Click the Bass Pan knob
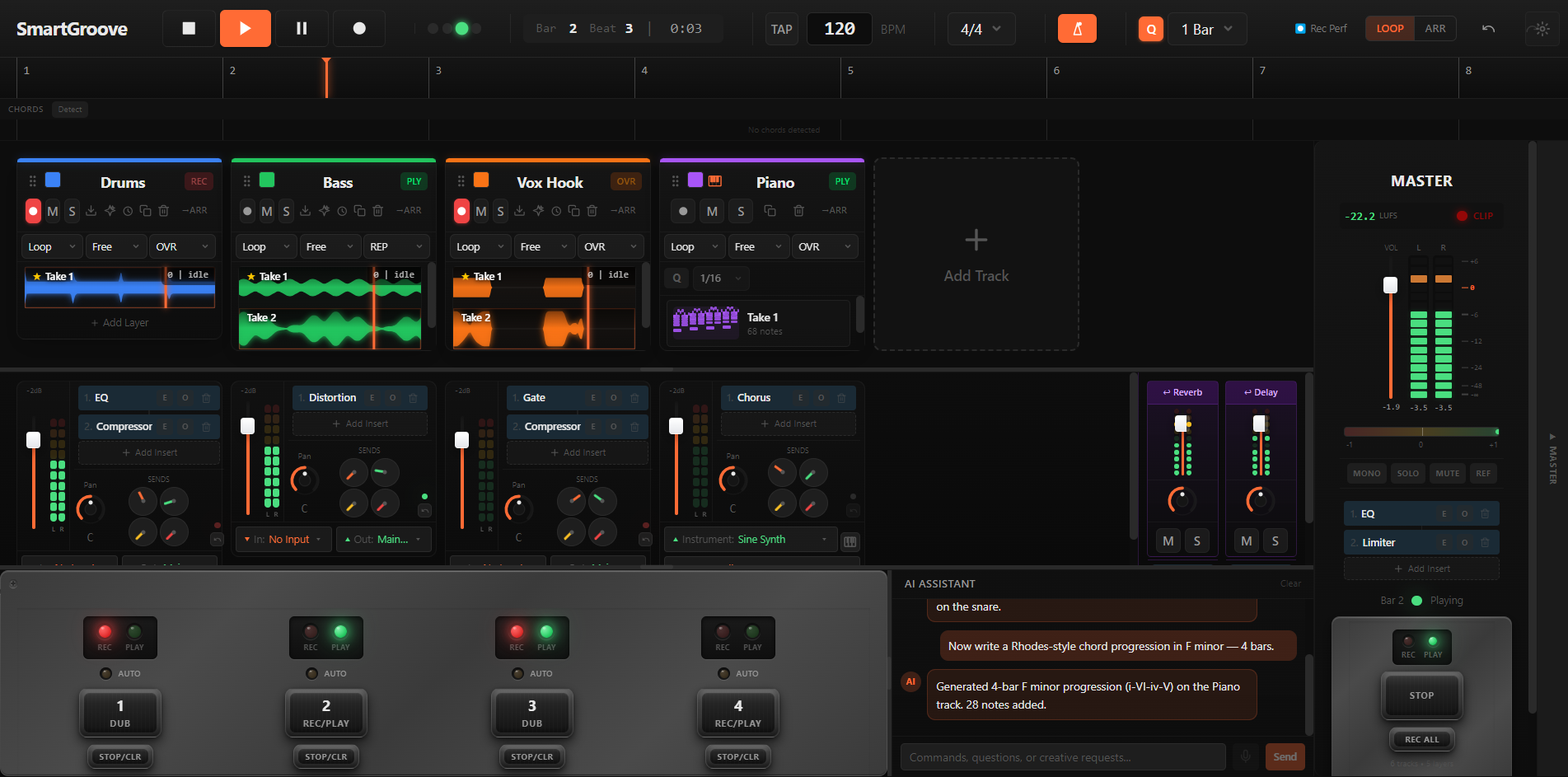Image resolution: width=1568 pixels, height=777 pixels. [304, 479]
